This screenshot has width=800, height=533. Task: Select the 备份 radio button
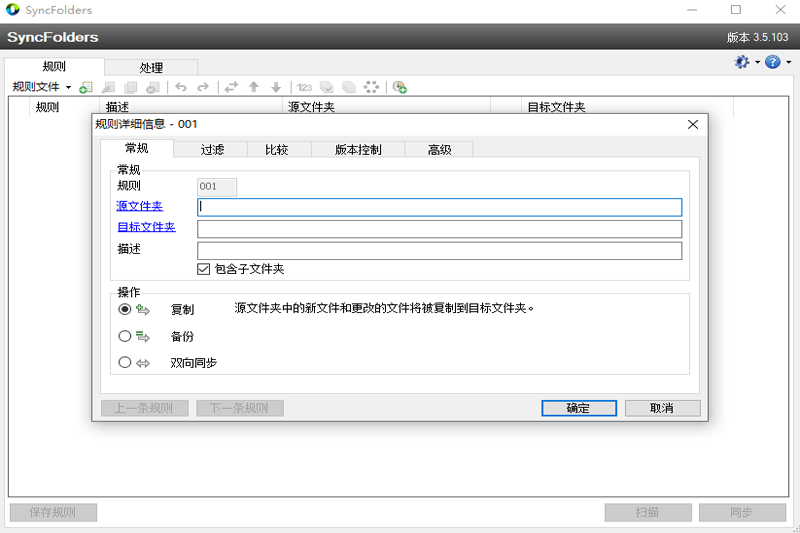click(x=124, y=336)
